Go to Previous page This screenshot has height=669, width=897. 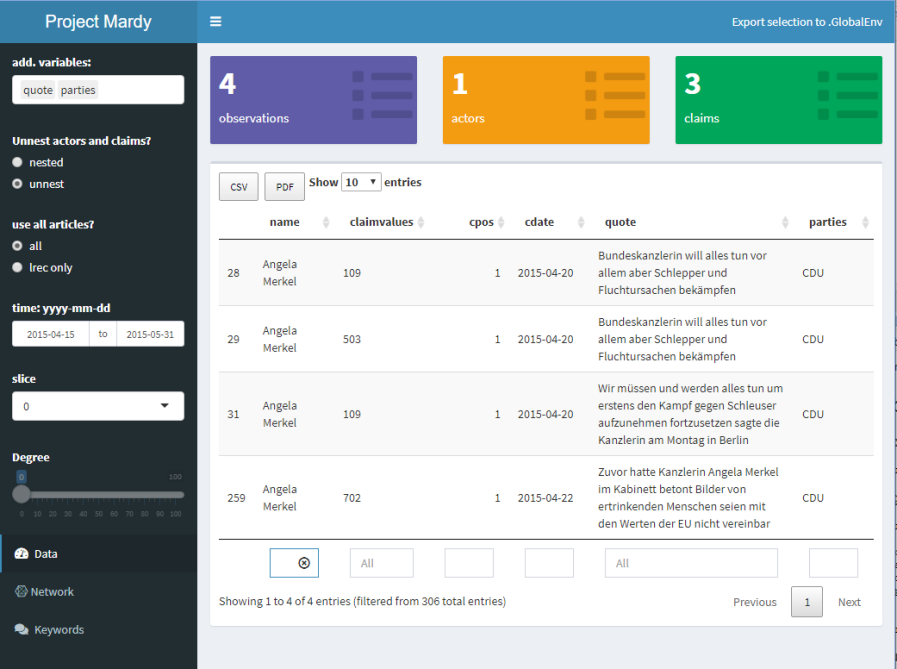click(x=755, y=601)
